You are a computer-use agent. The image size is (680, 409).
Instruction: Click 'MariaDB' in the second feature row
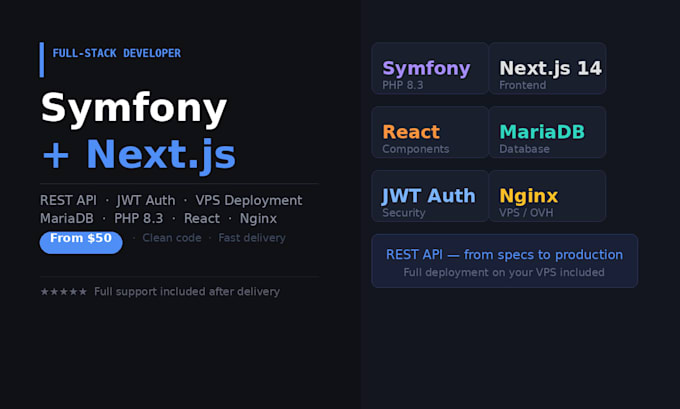[x=67, y=219]
